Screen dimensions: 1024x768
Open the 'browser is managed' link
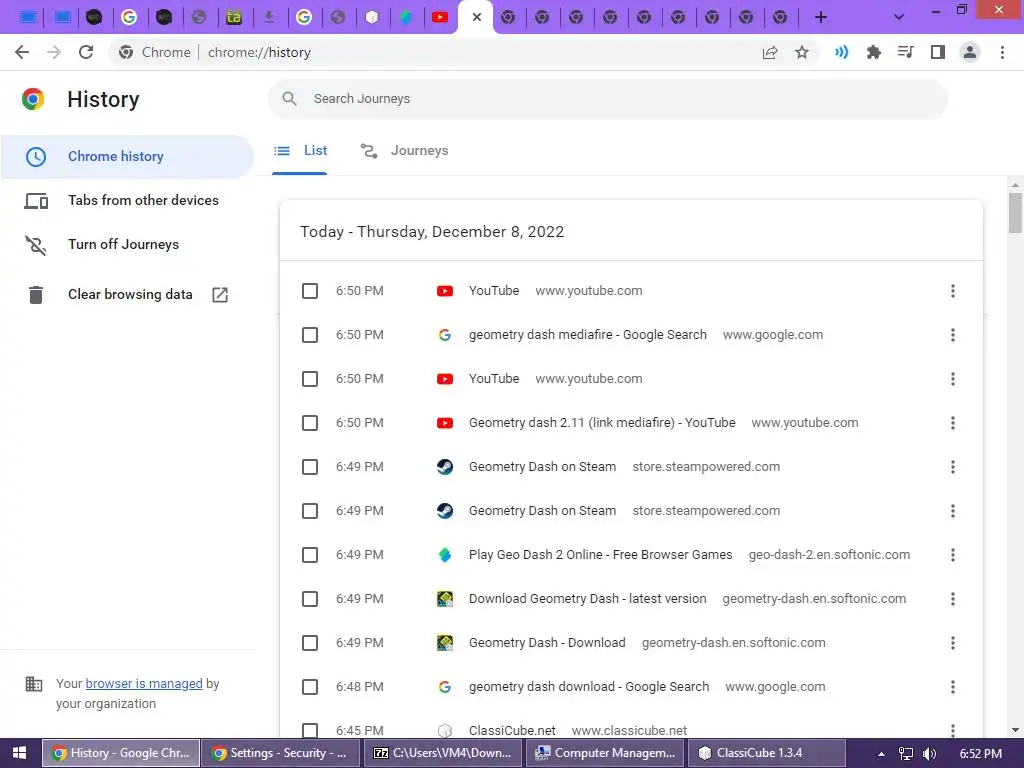(x=144, y=684)
